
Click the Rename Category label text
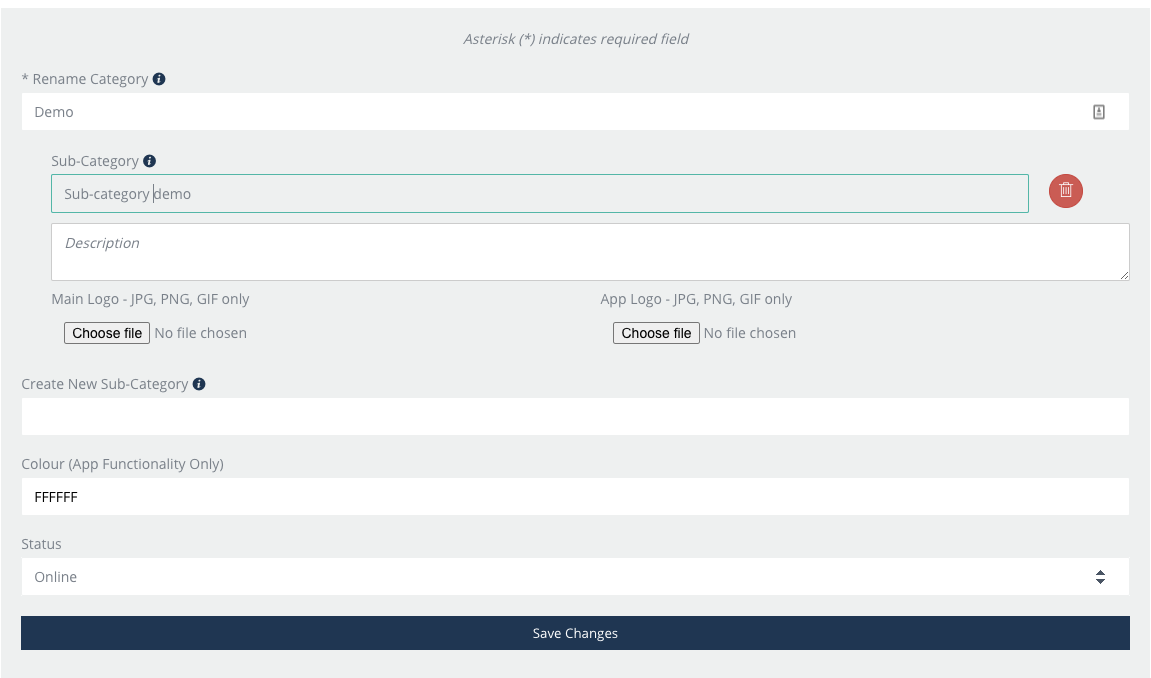point(90,79)
